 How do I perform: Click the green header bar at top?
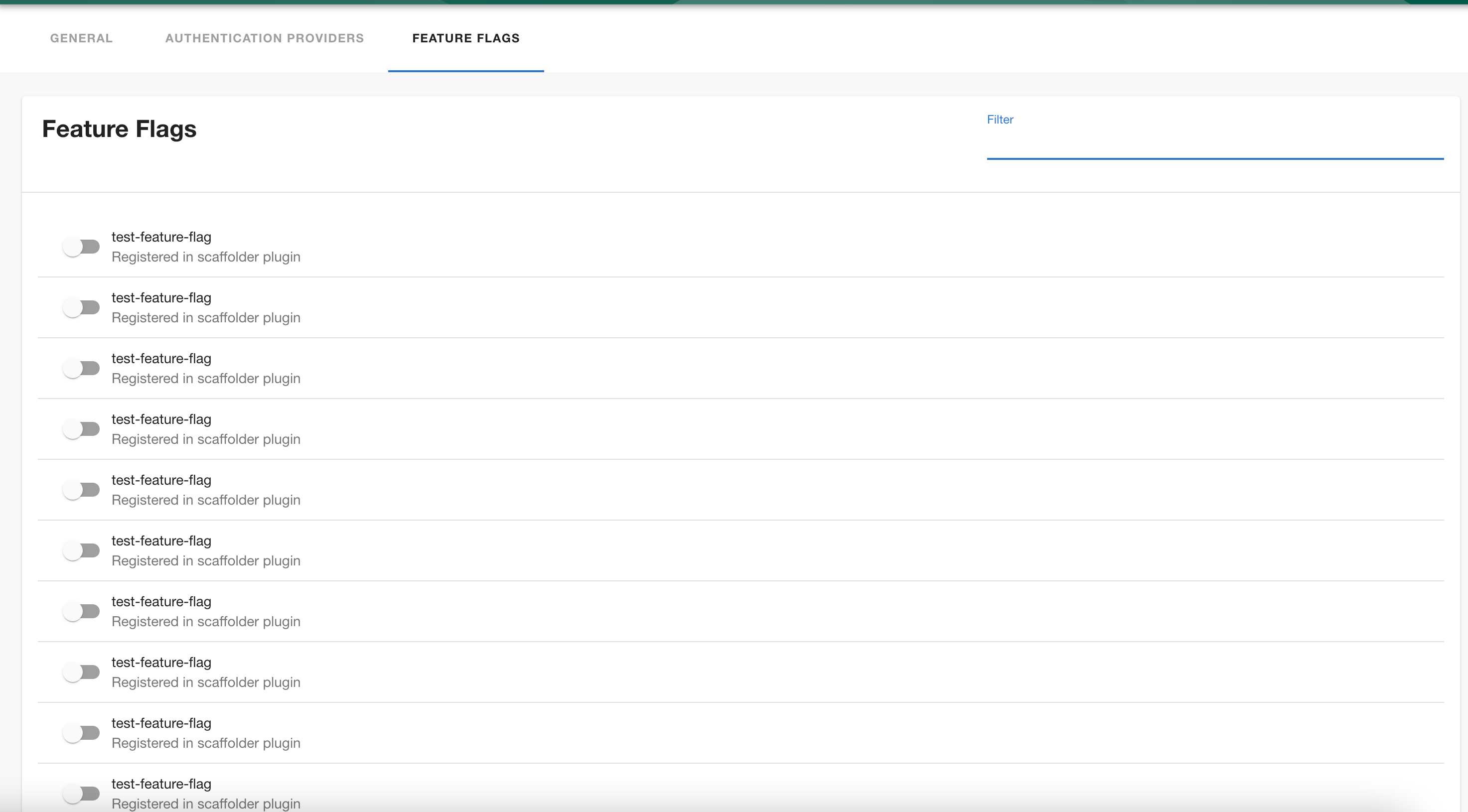[734, 3]
